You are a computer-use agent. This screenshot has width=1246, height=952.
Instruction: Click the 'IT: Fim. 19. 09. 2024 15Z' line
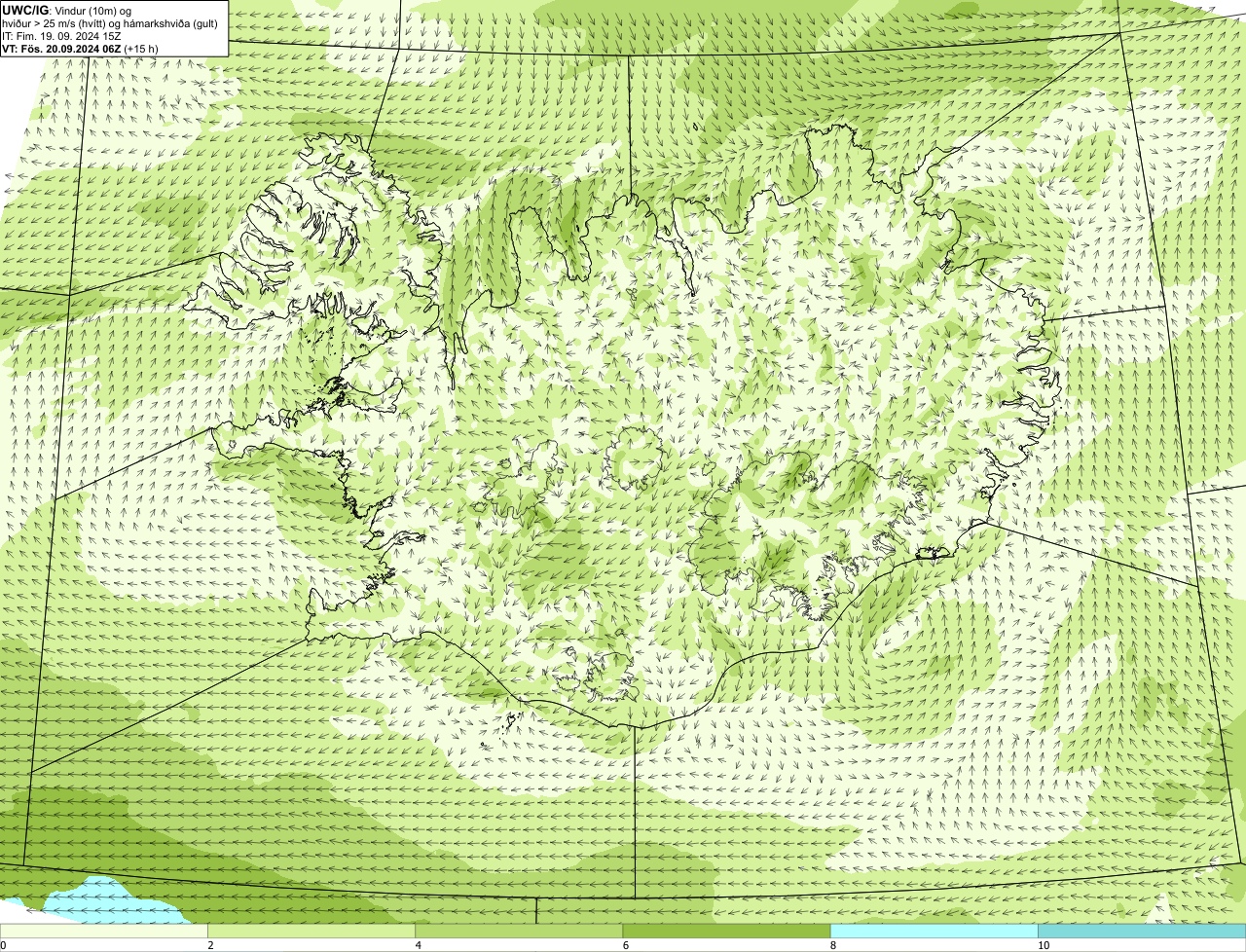(x=62, y=36)
